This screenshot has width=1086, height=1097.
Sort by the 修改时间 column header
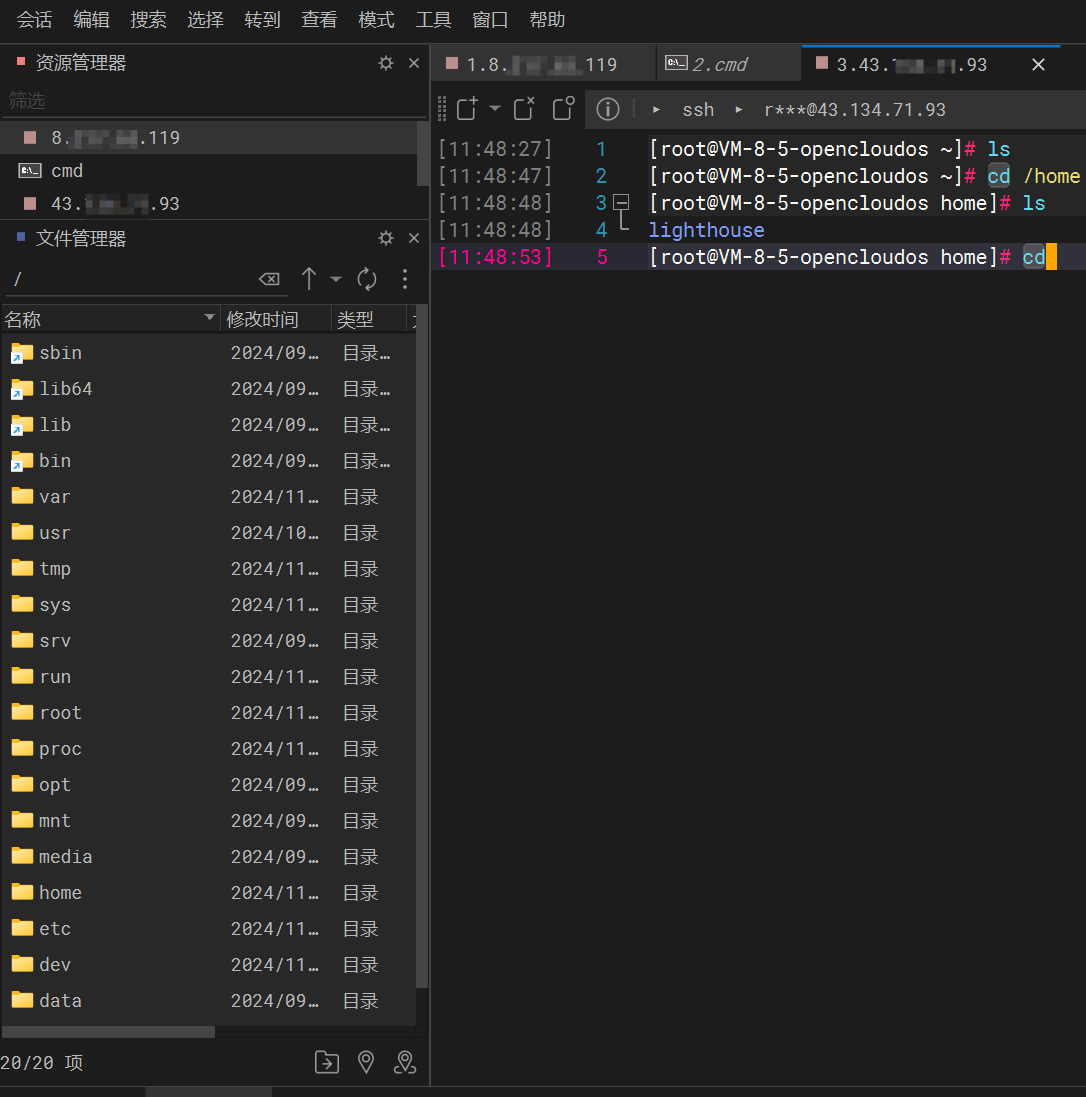coord(276,319)
